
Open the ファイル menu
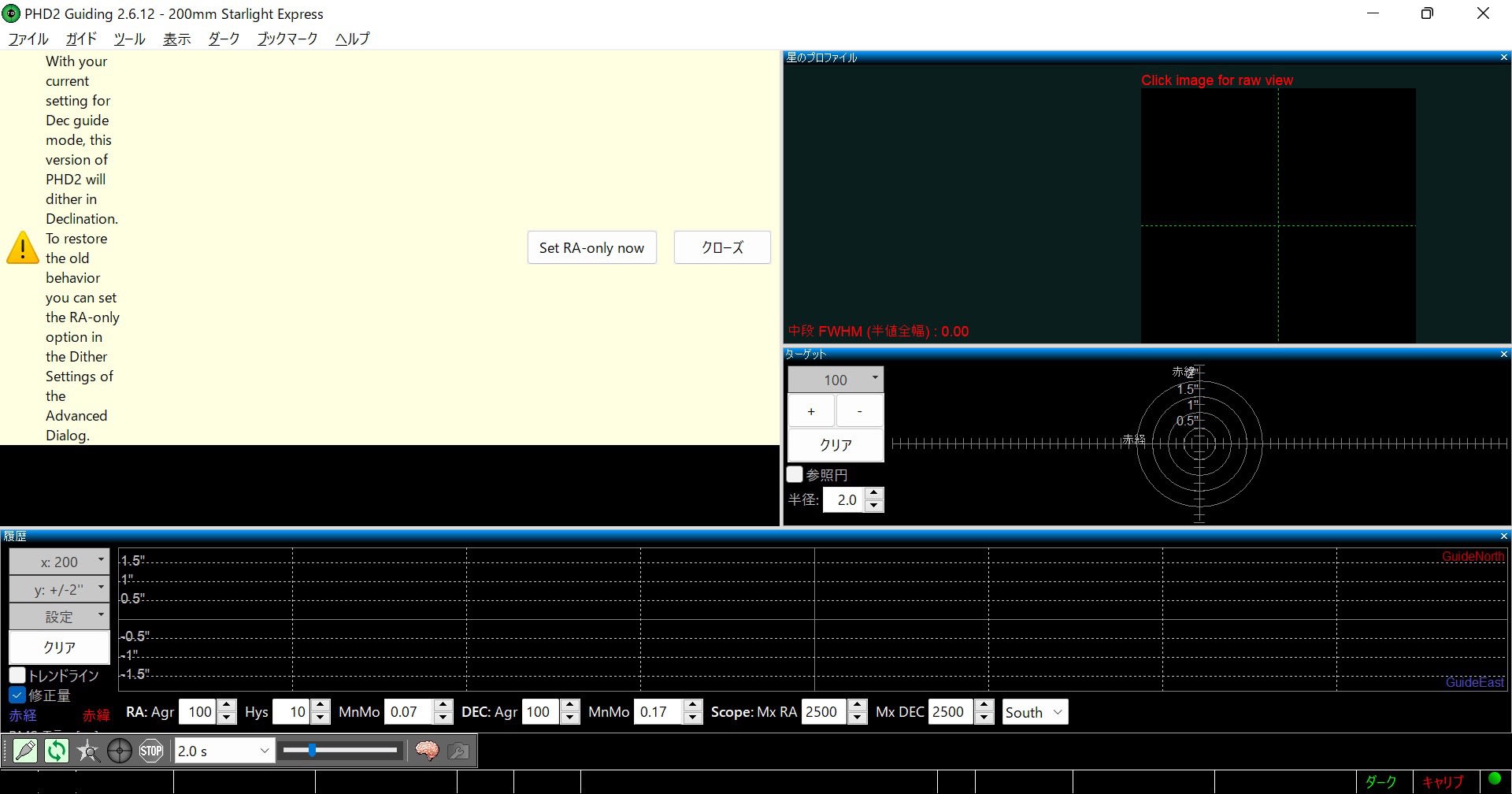pos(28,39)
